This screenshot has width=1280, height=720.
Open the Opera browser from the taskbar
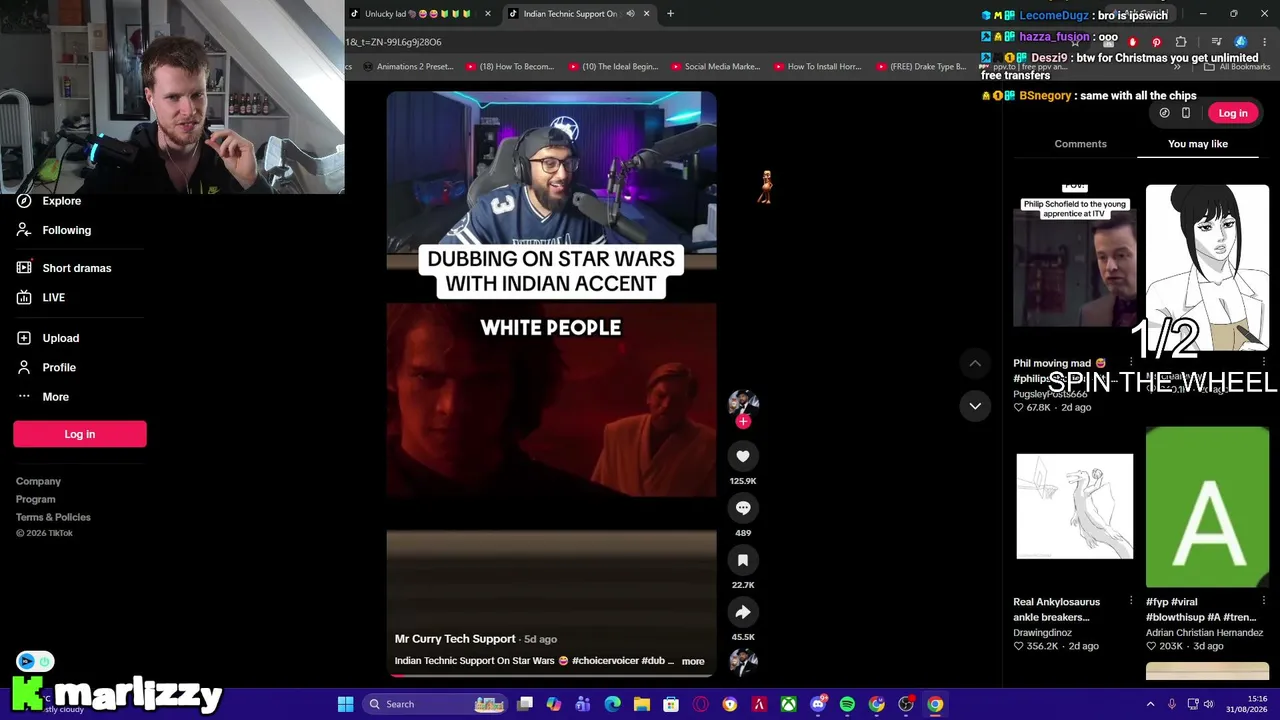701,704
